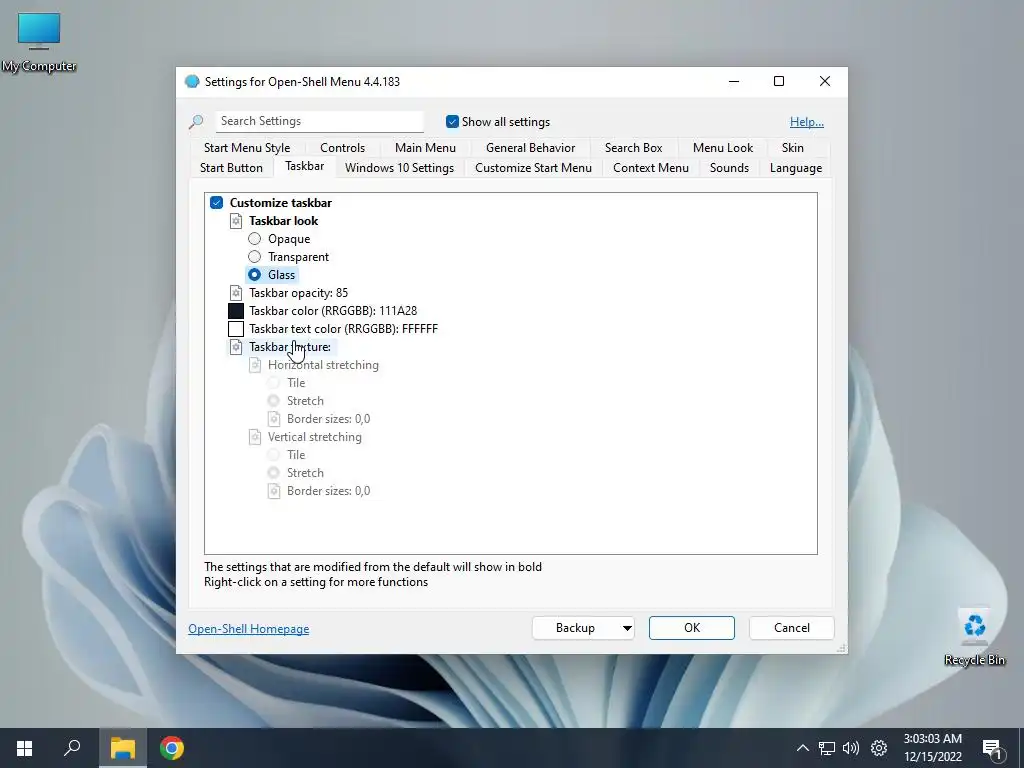Open notification center icon
Screen dimensions: 1024x768
(993, 748)
